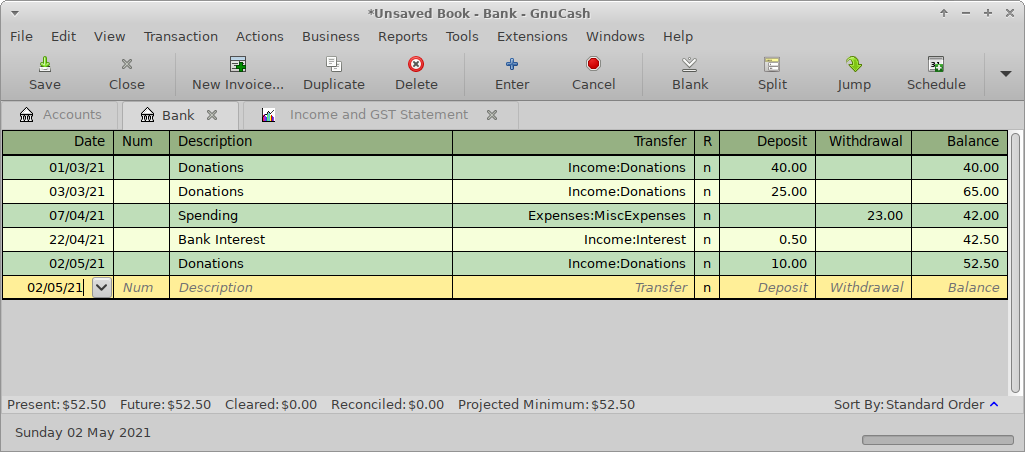Toggle reconcile flag on Spending row

click(x=707, y=216)
